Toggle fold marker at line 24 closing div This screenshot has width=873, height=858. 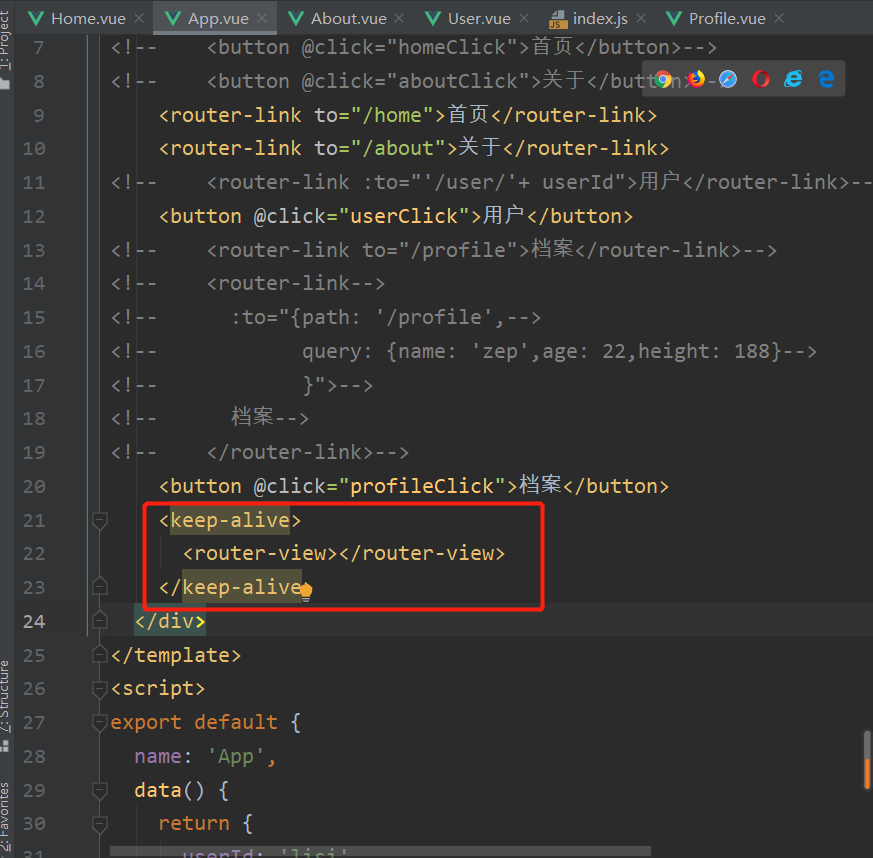(100, 620)
